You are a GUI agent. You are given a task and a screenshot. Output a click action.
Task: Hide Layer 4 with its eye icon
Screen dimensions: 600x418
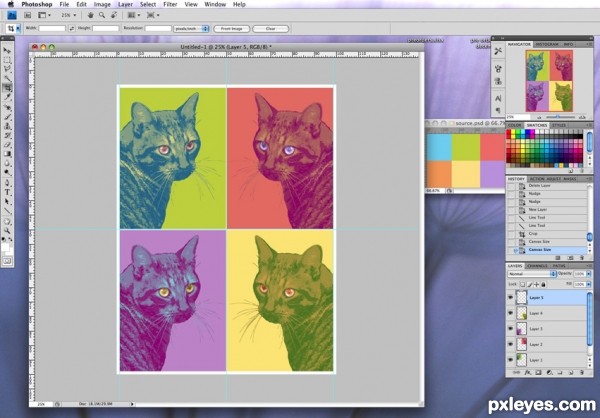510,313
